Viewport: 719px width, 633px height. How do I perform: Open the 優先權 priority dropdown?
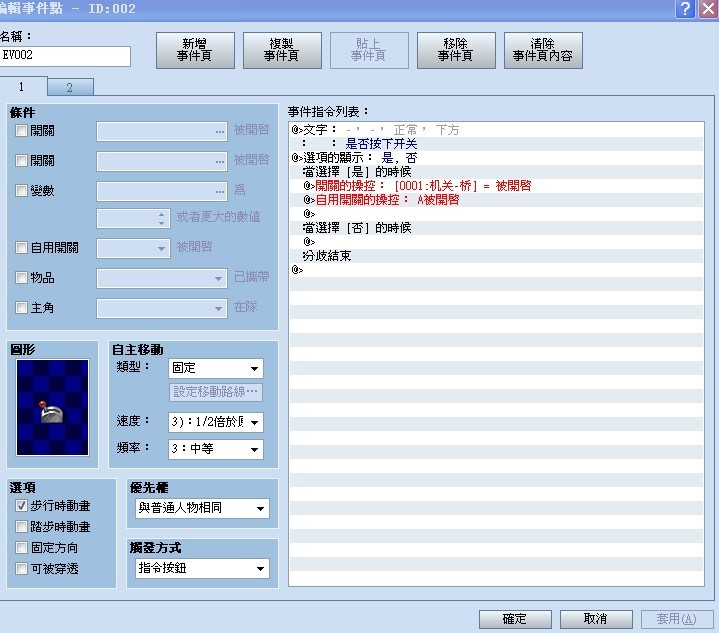point(202,508)
